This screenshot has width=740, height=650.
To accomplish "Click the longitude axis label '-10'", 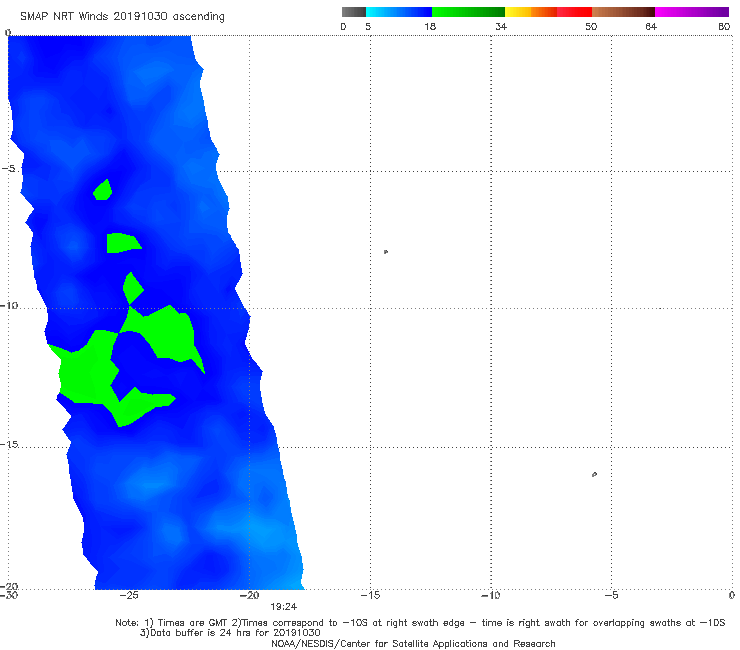I will [x=491, y=595].
